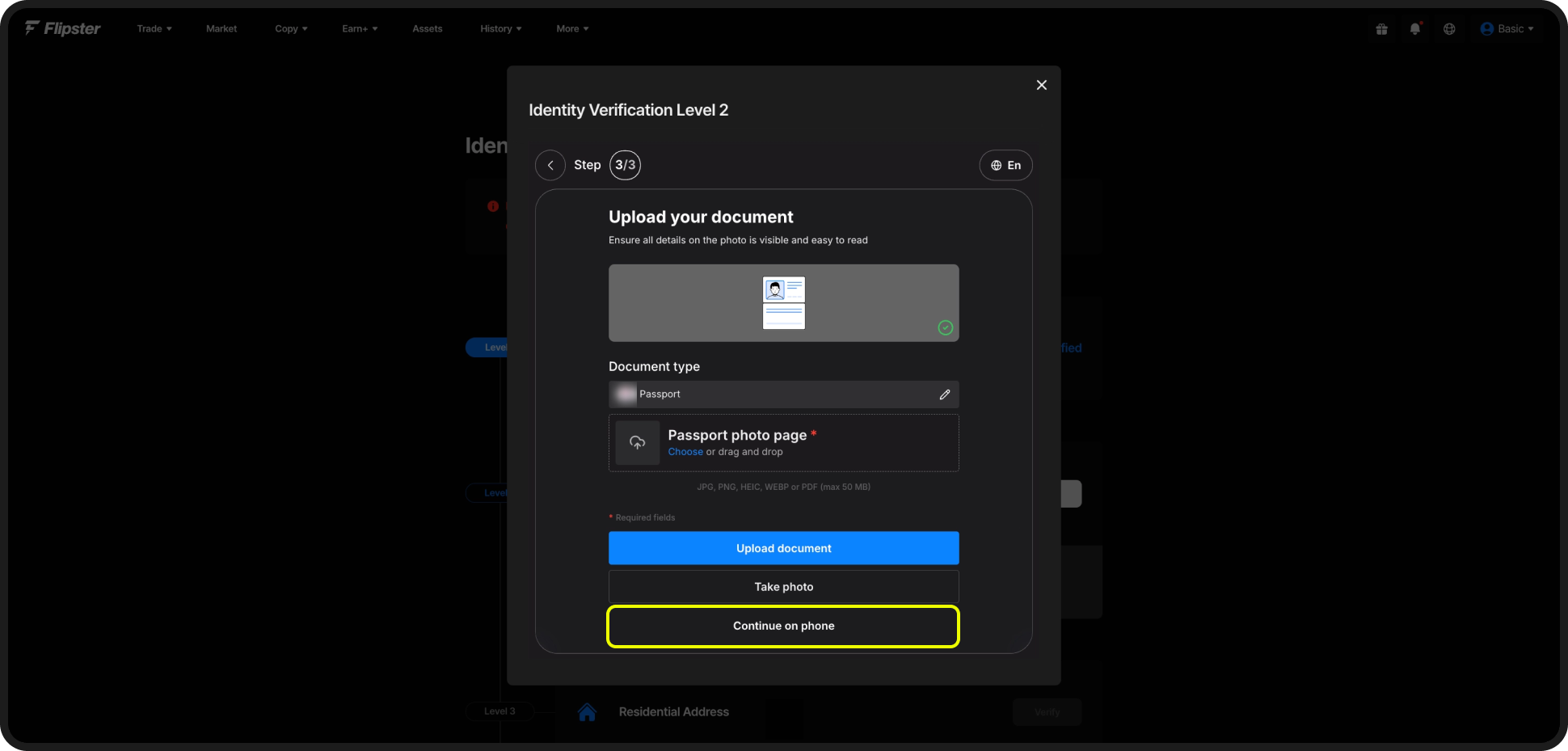Click the Passport document type field
Viewport: 1568px width, 751px height.
tap(784, 394)
